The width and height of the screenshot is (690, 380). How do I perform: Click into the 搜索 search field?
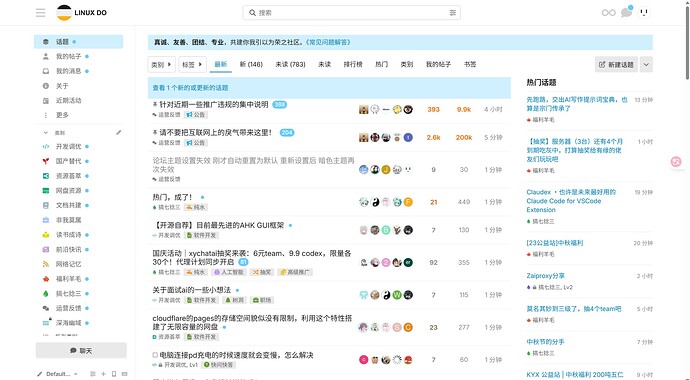[351, 13]
